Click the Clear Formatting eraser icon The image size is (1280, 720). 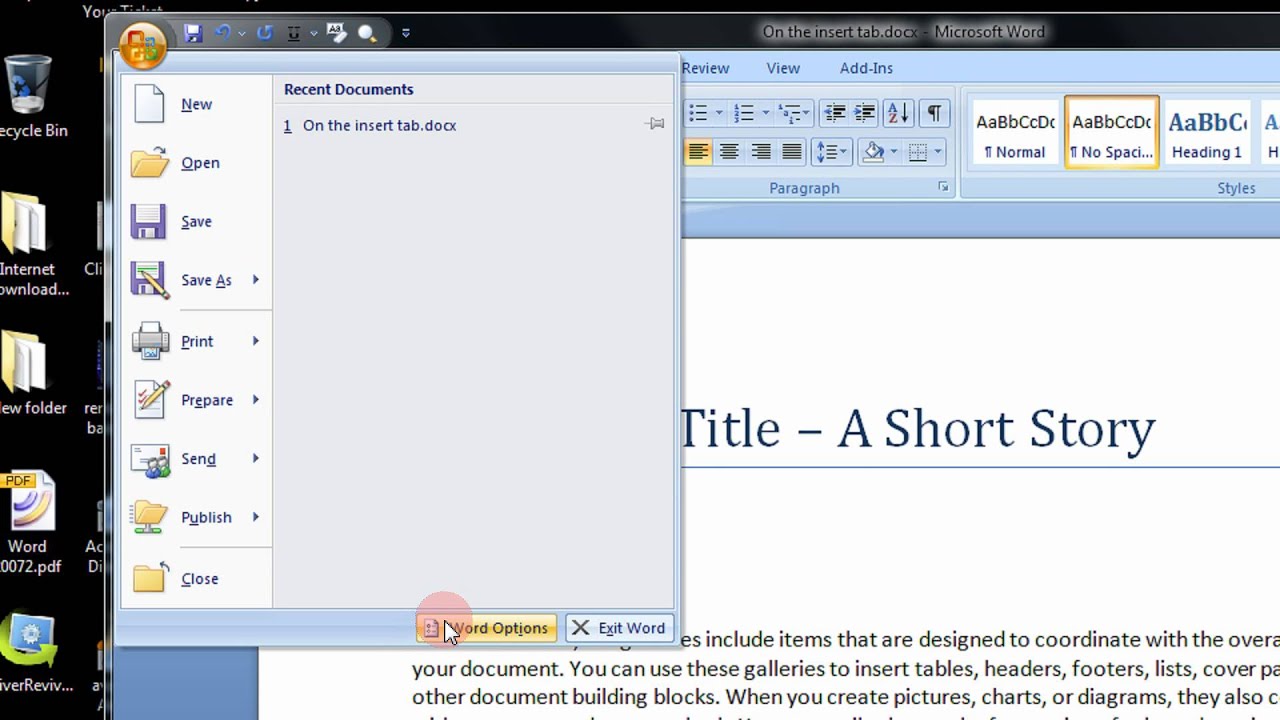(336, 33)
